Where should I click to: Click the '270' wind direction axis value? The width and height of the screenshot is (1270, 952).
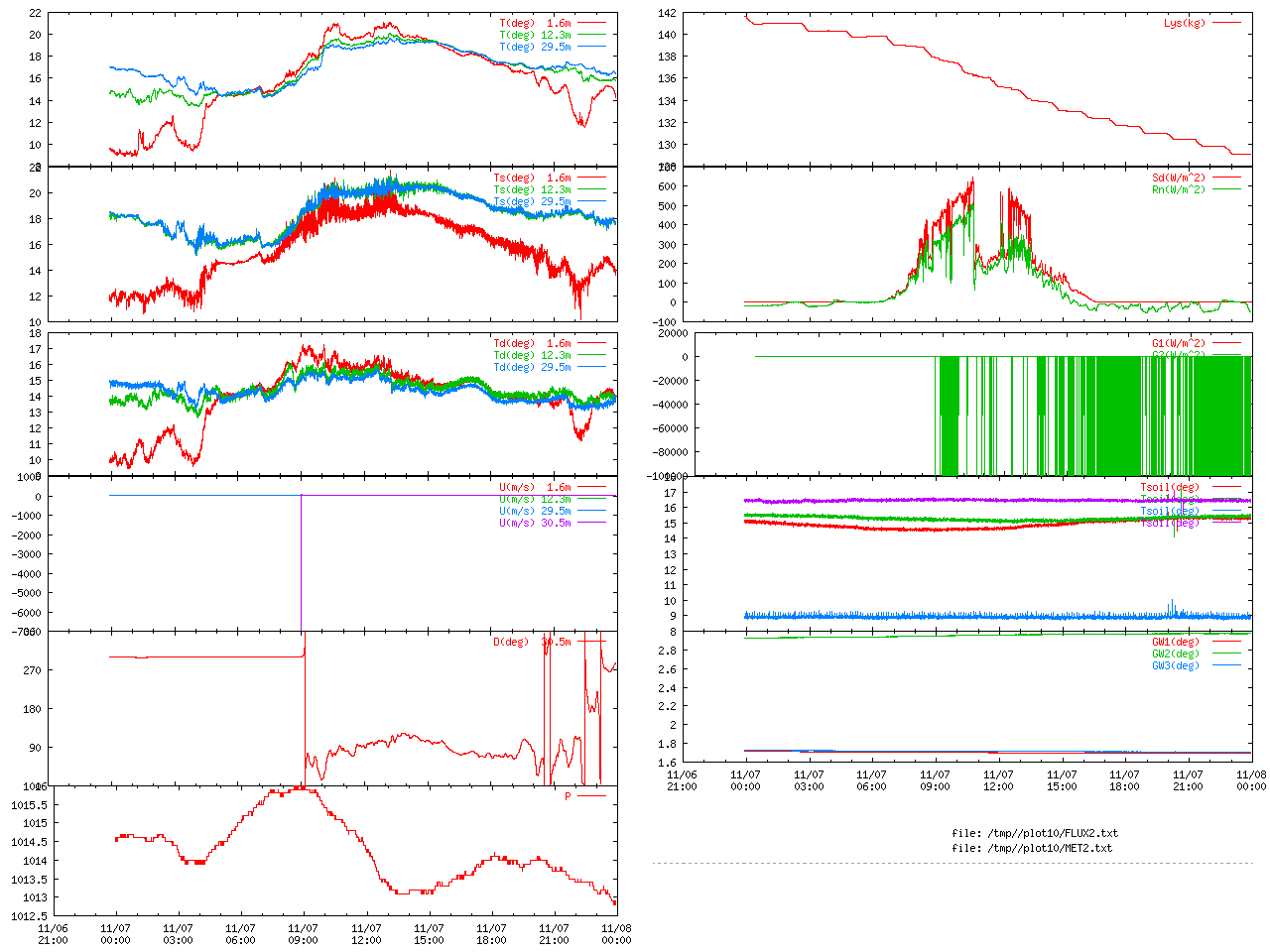pos(32,670)
